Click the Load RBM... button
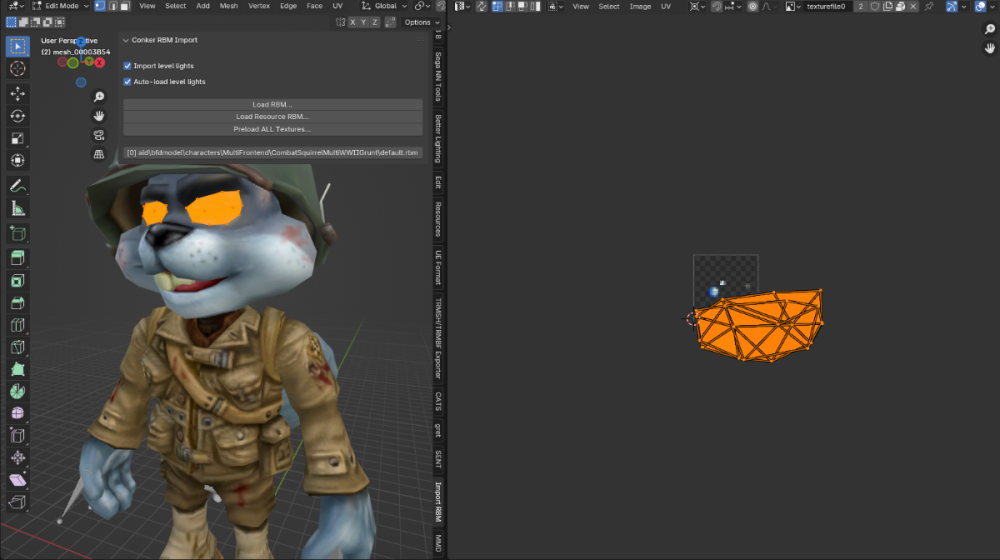 272,105
